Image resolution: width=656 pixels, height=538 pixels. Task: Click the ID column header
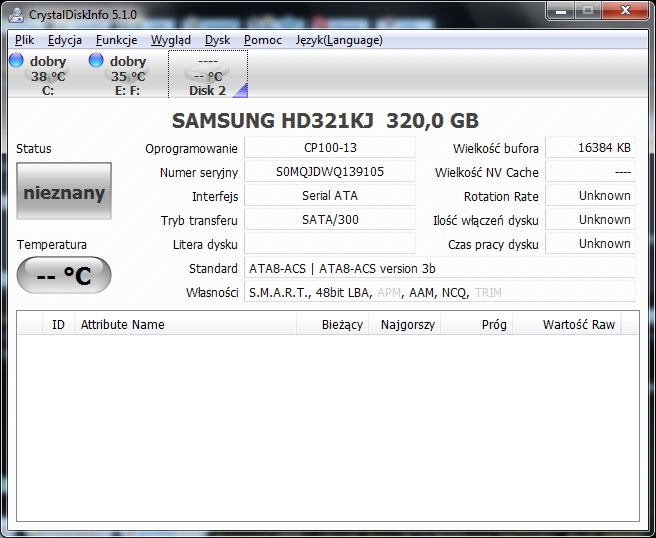click(x=58, y=325)
